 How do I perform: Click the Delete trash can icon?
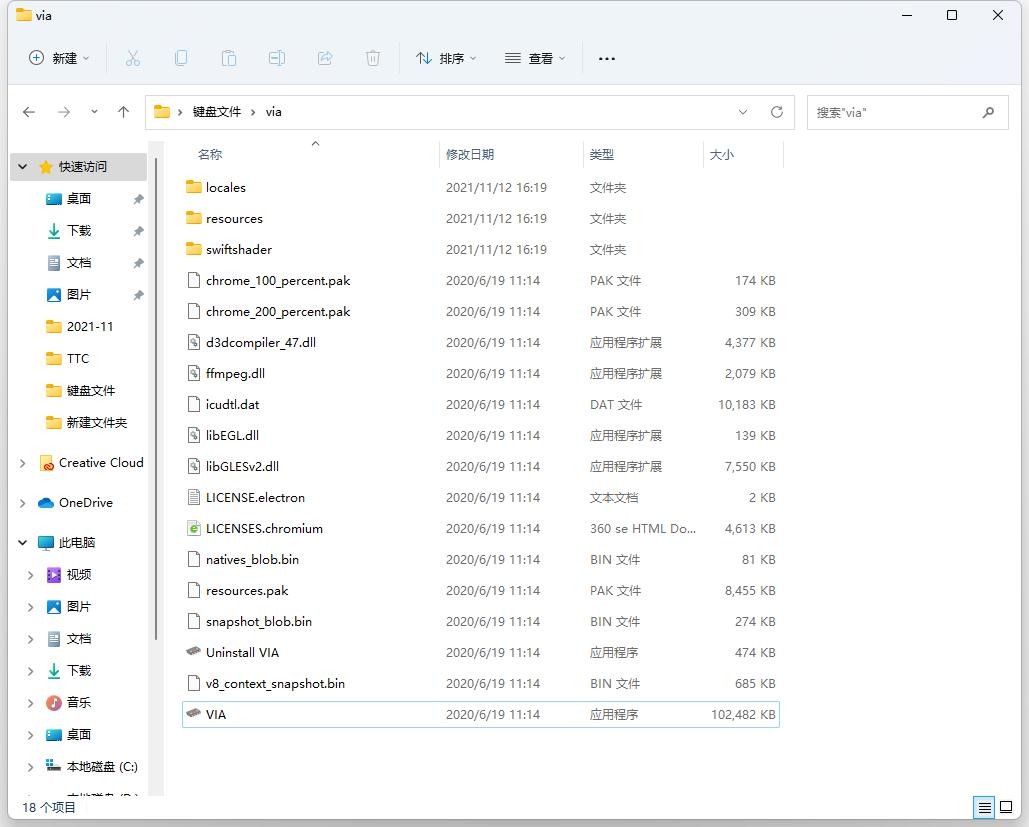(373, 58)
